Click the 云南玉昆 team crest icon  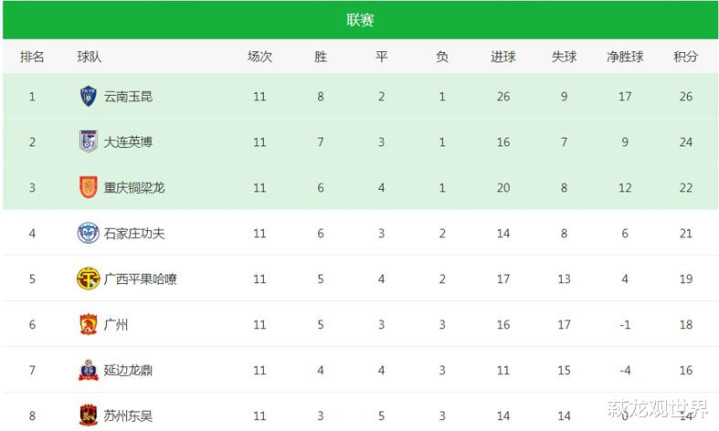[88, 96]
